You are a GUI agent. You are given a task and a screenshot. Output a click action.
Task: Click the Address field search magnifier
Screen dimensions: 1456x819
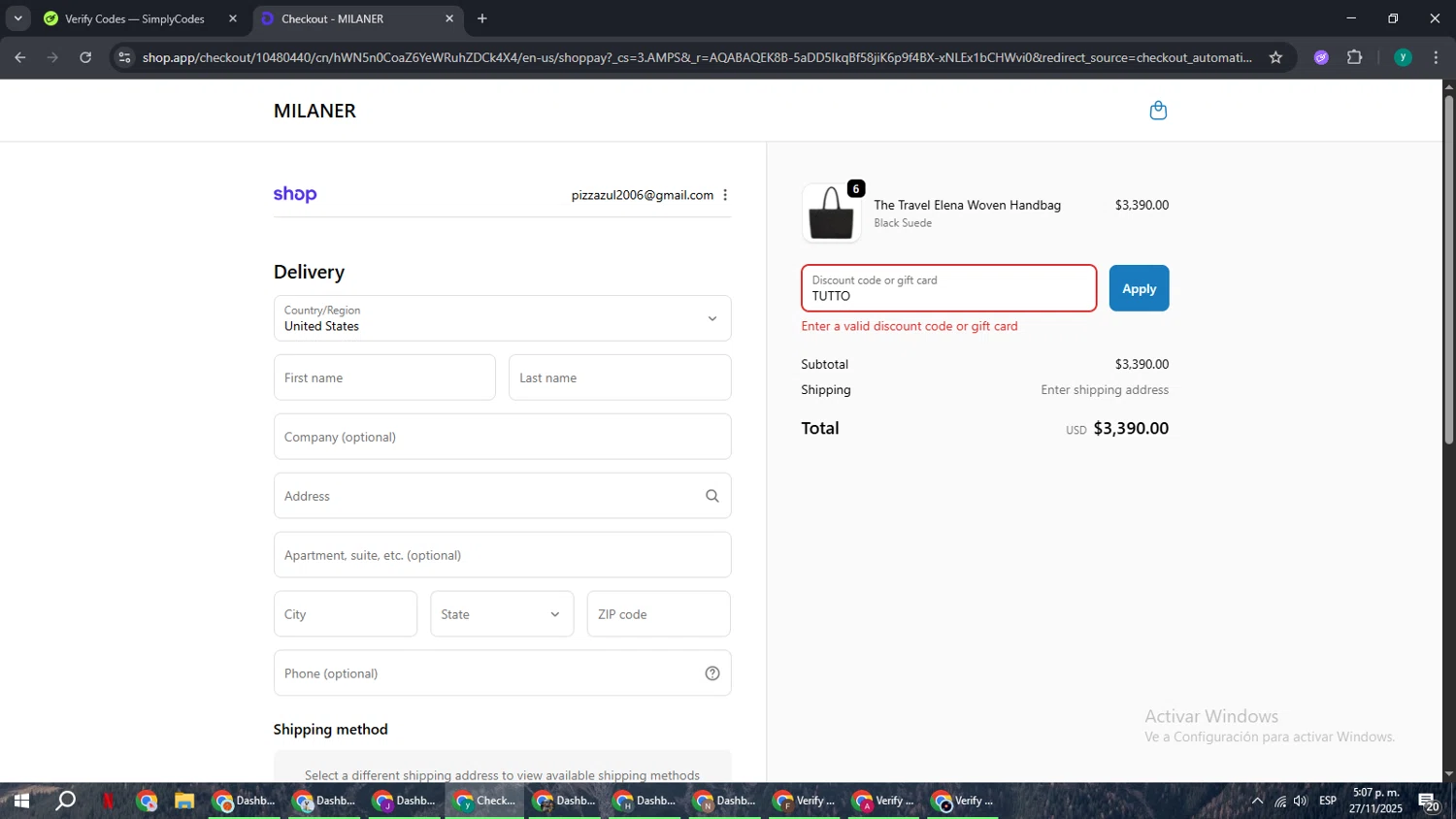point(712,496)
